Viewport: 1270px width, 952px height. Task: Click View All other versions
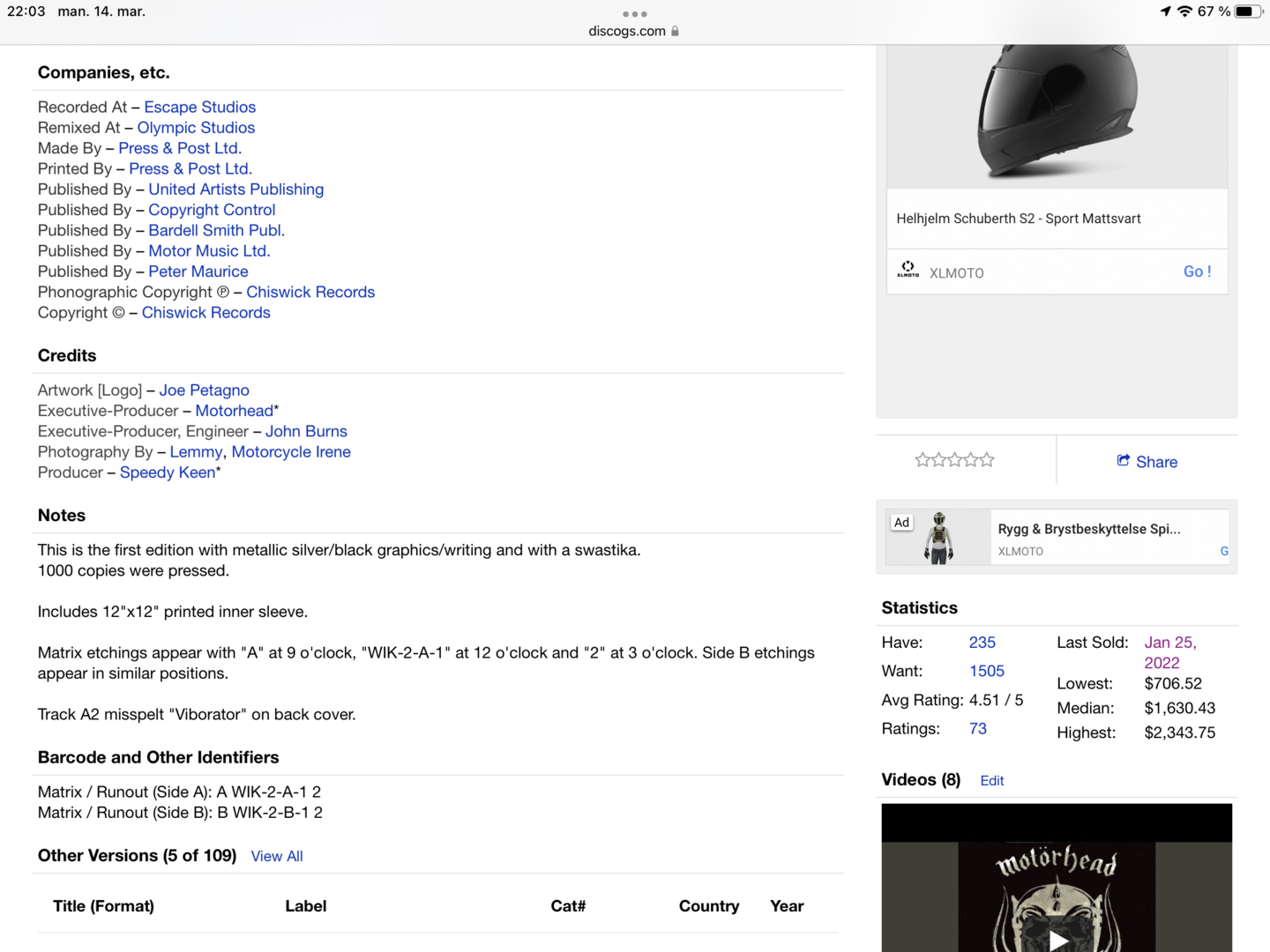(277, 856)
